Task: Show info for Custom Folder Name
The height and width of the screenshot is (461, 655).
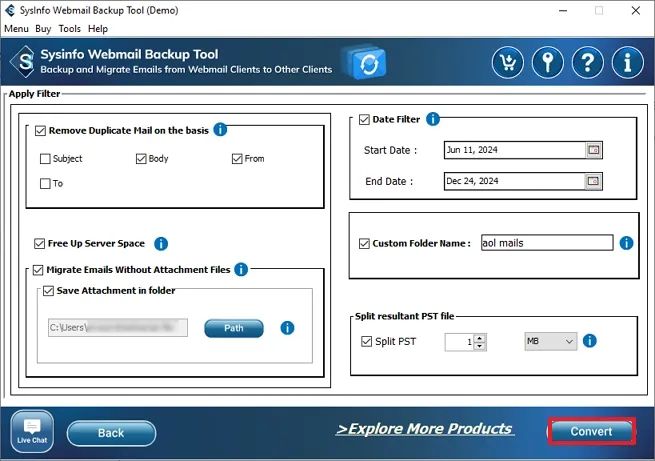Action: (626, 243)
